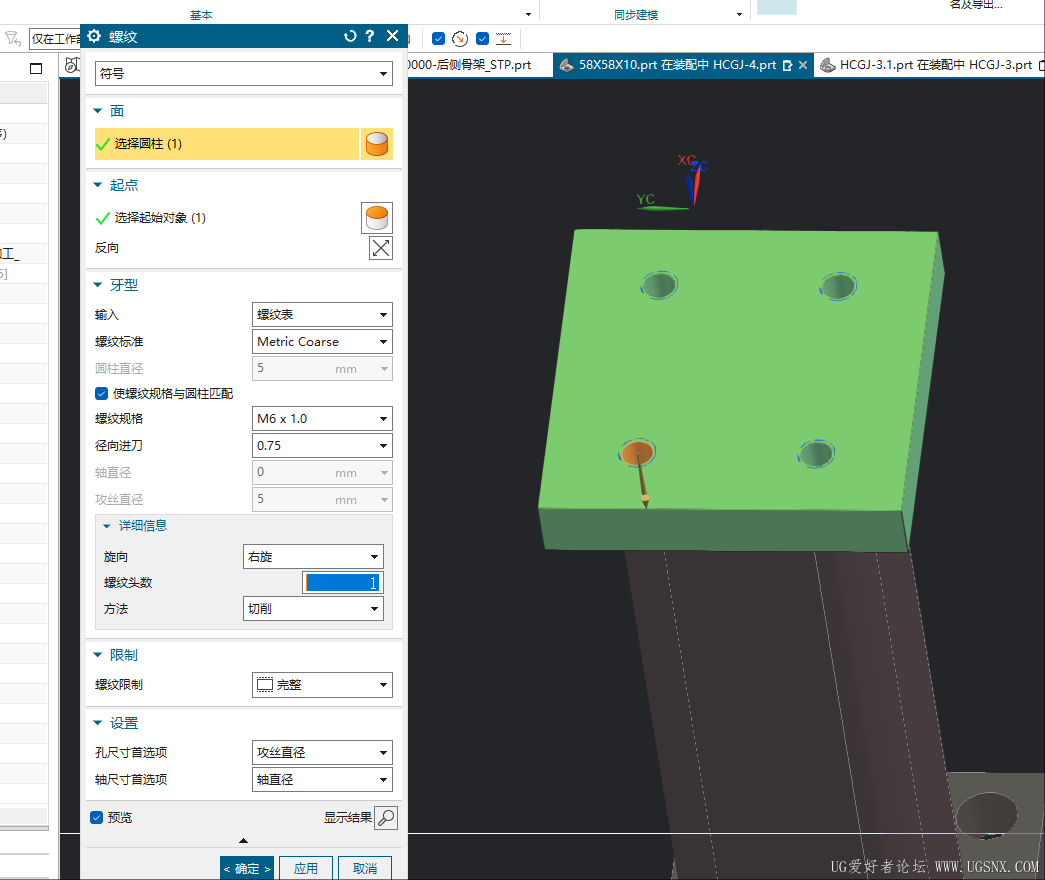
Task: Click the 螺纹头数 input field
Action: (343, 583)
